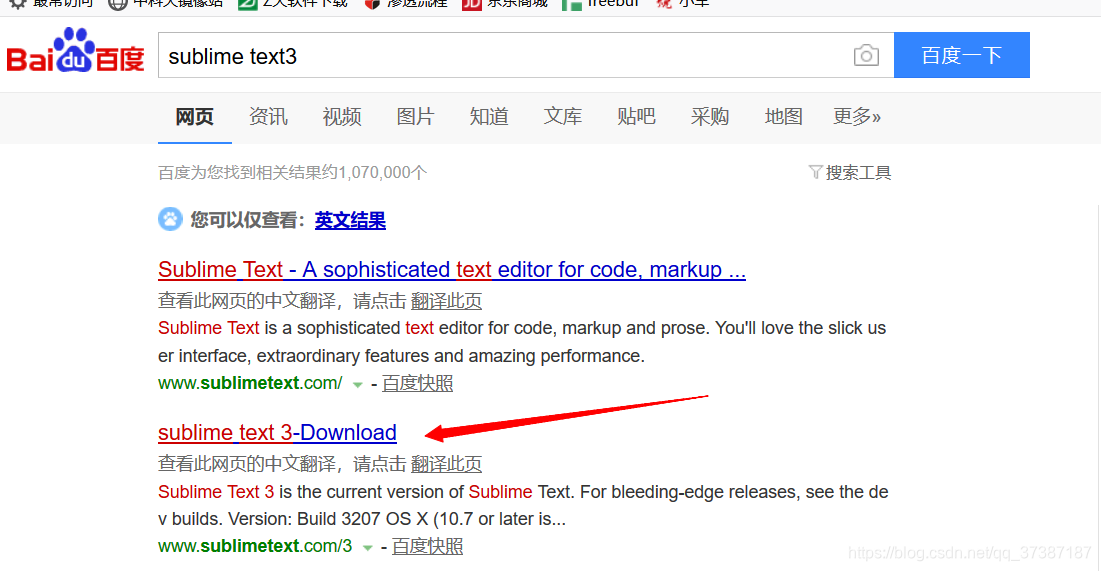Expand dropdown arrow next to www.sublimetext.com/
Viewport: 1101px width, 571px height.
point(357,385)
